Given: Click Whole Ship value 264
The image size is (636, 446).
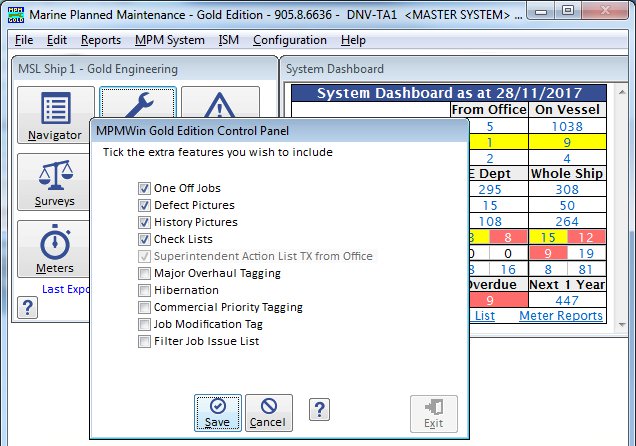Looking at the screenshot, I should pos(567,221).
